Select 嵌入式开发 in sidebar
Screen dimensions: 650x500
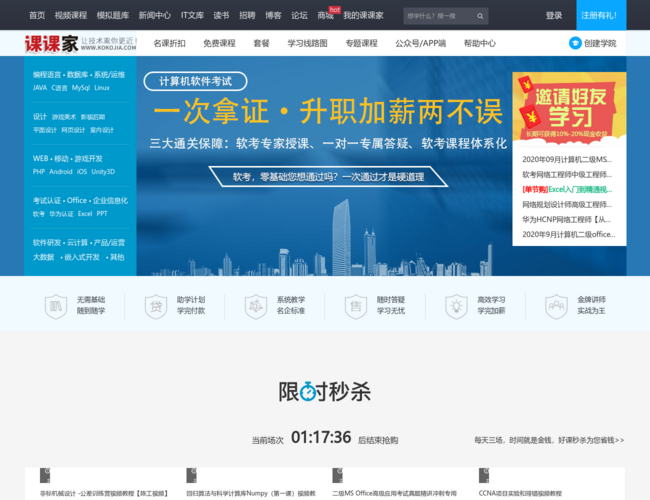tap(82, 257)
